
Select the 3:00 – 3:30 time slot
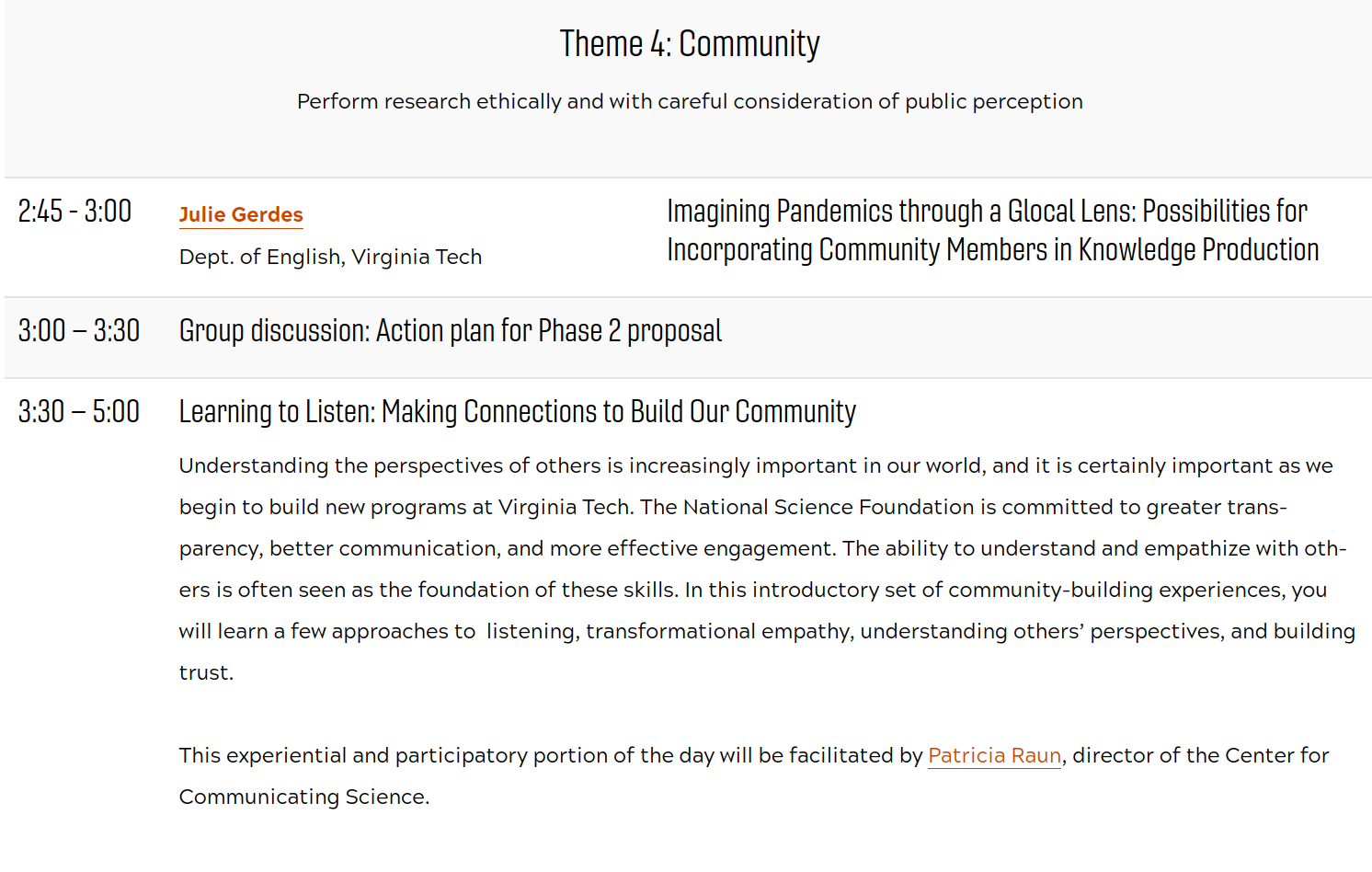click(79, 331)
